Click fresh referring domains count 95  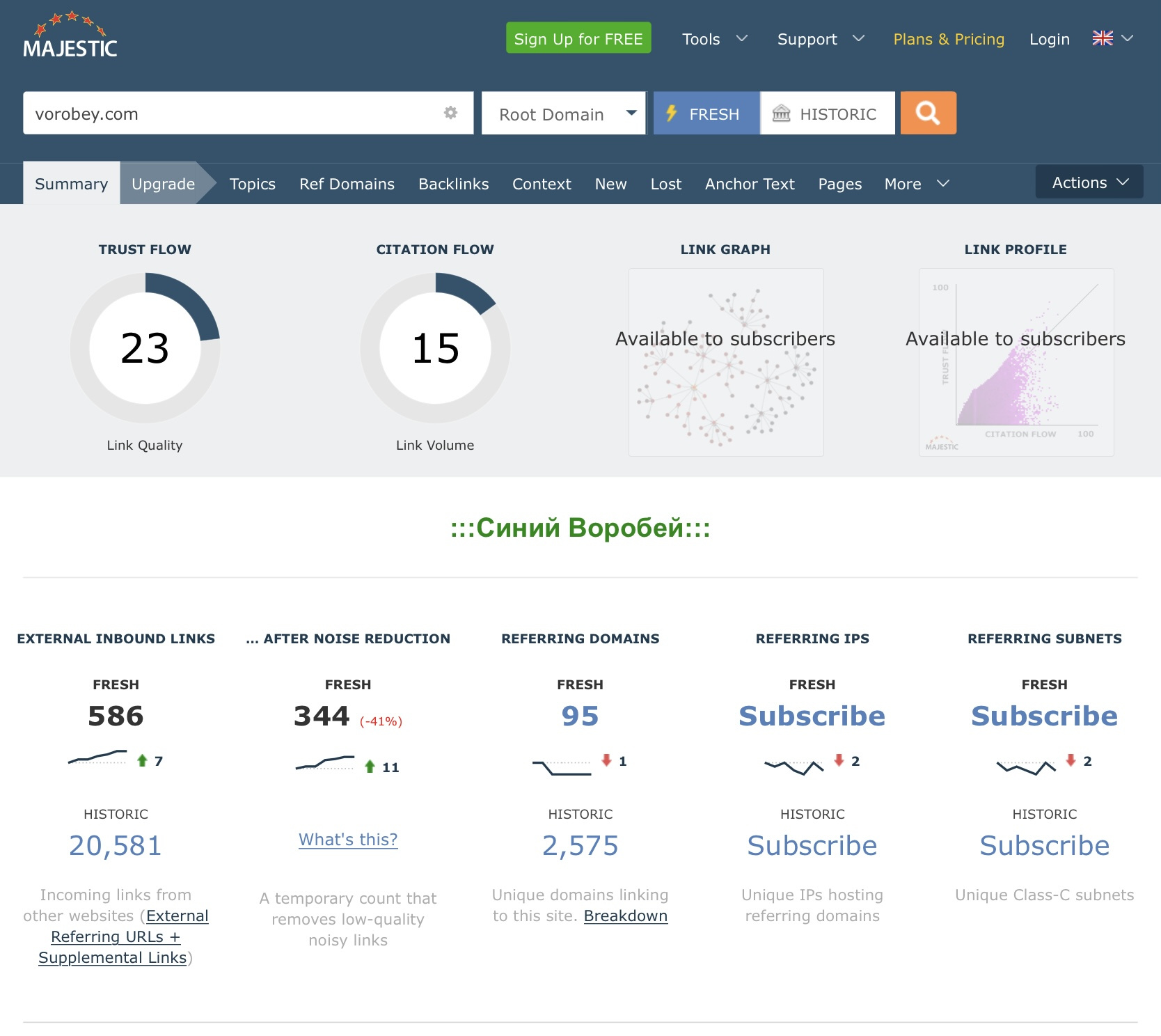pos(580,716)
